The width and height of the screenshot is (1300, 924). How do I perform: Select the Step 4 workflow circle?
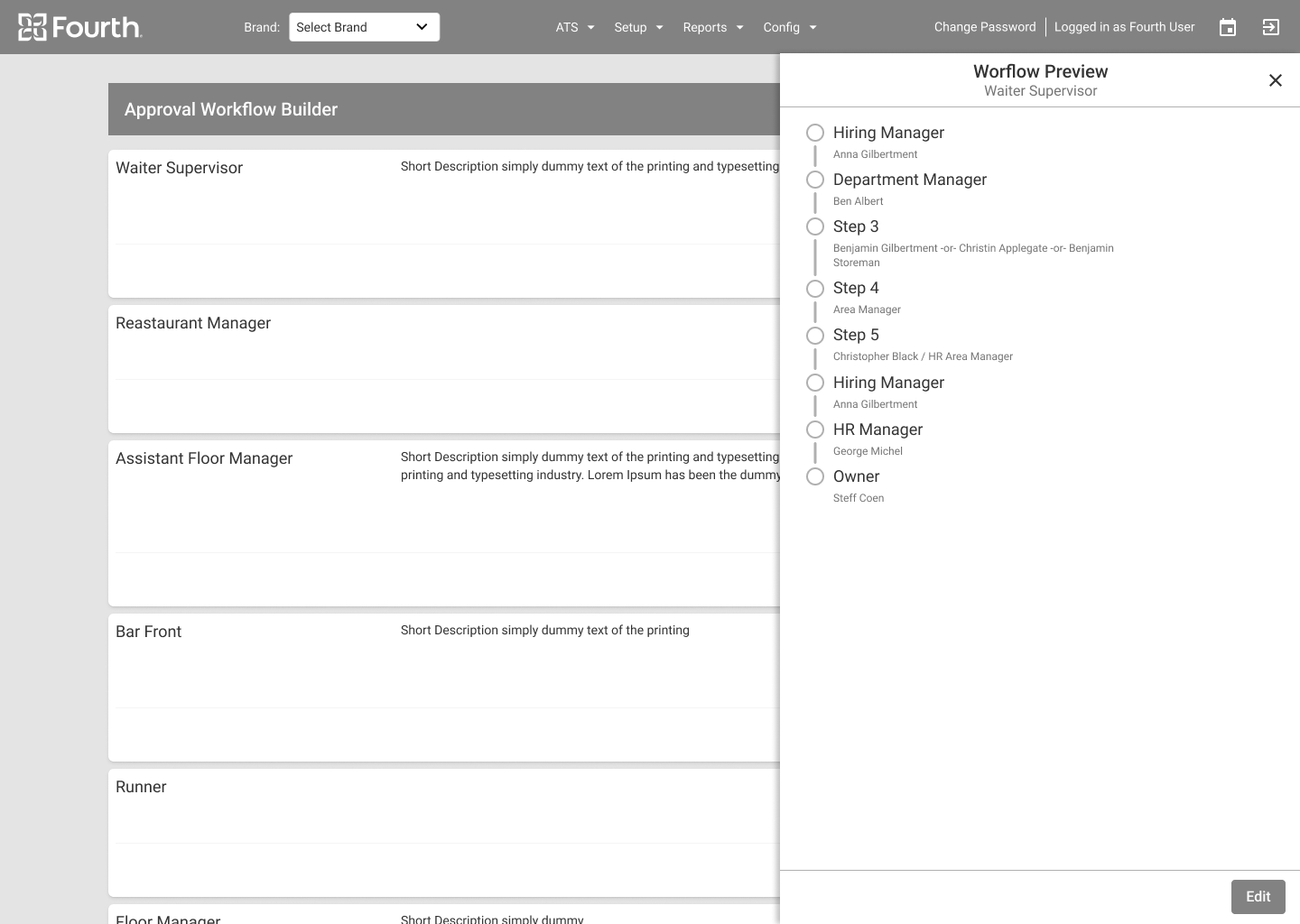click(815, 288)
